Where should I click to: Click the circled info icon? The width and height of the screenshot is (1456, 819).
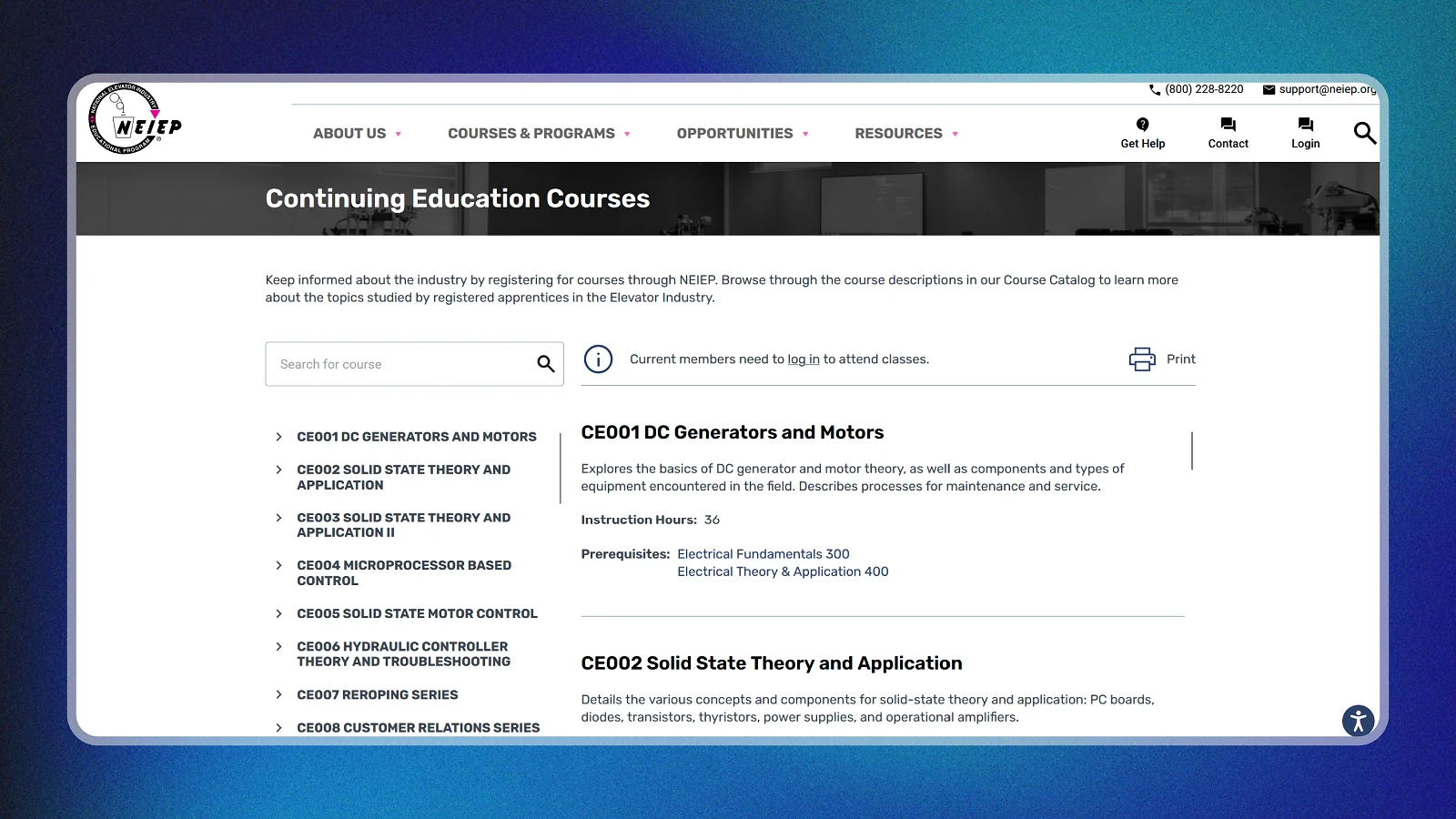(x=598, y=359)
